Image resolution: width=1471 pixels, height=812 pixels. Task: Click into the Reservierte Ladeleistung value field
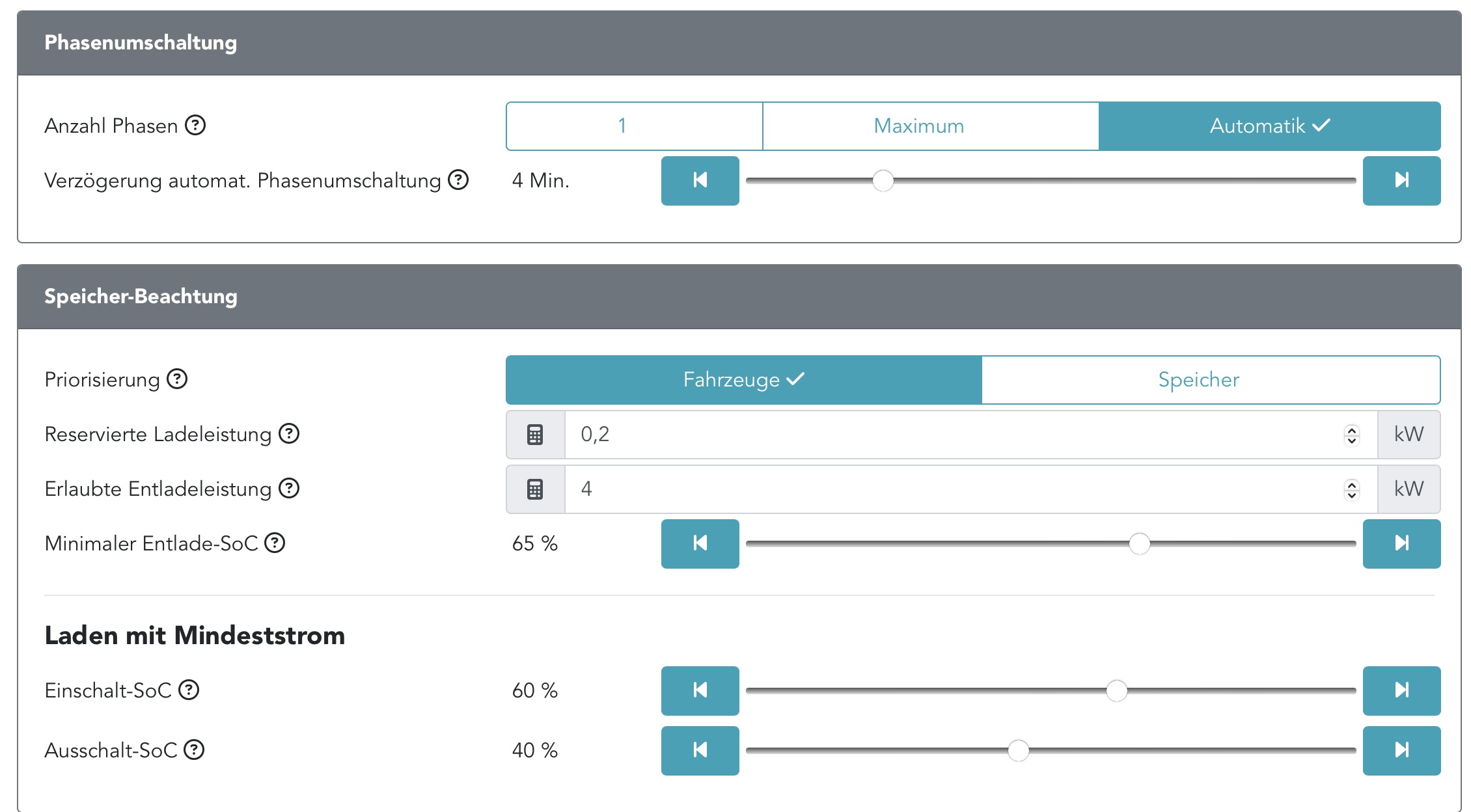pos(950,434)
